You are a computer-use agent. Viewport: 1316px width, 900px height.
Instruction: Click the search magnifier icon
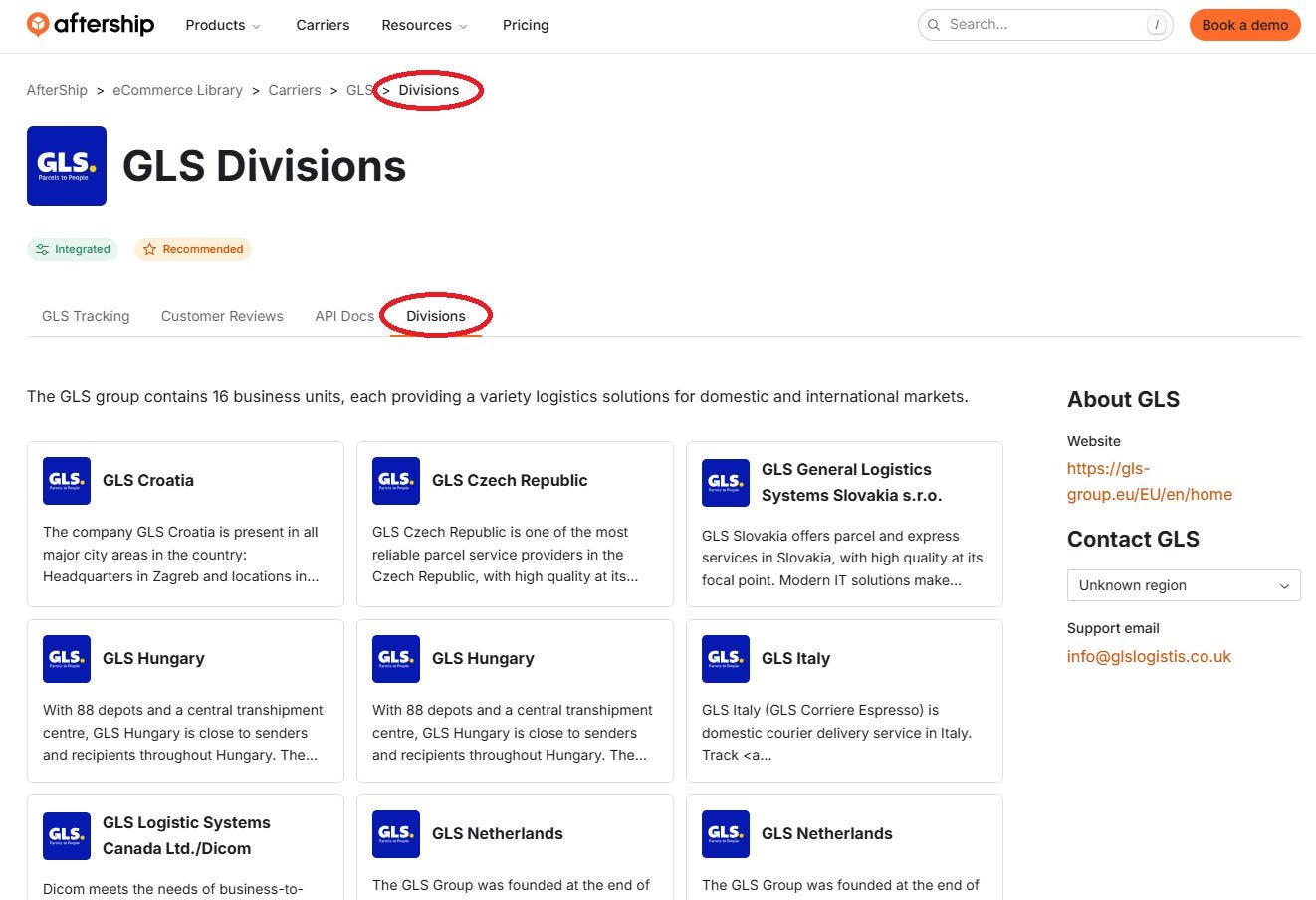point(934,25)
